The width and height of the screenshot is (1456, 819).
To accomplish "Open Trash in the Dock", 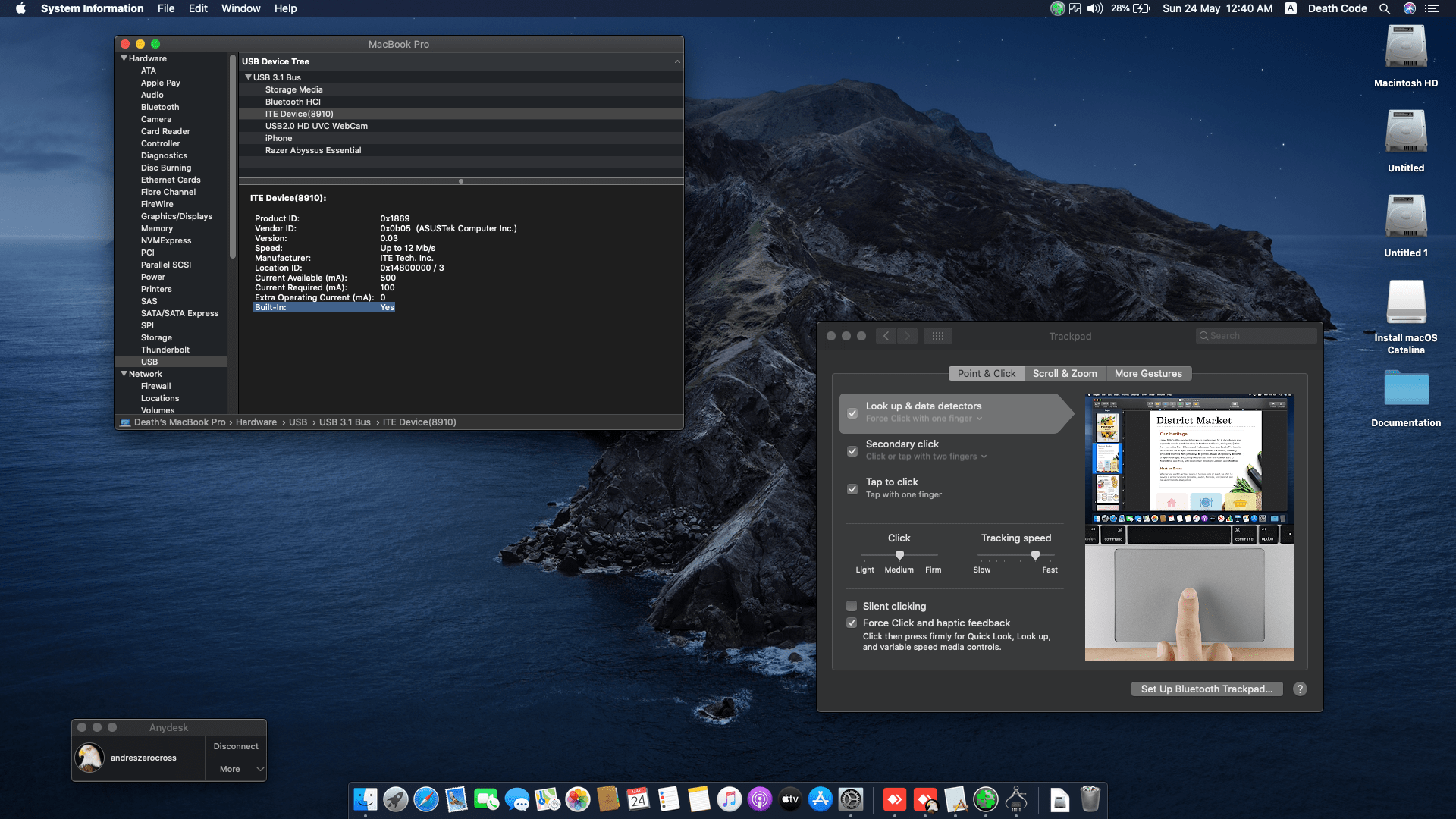I will [x=1090, y=799].
